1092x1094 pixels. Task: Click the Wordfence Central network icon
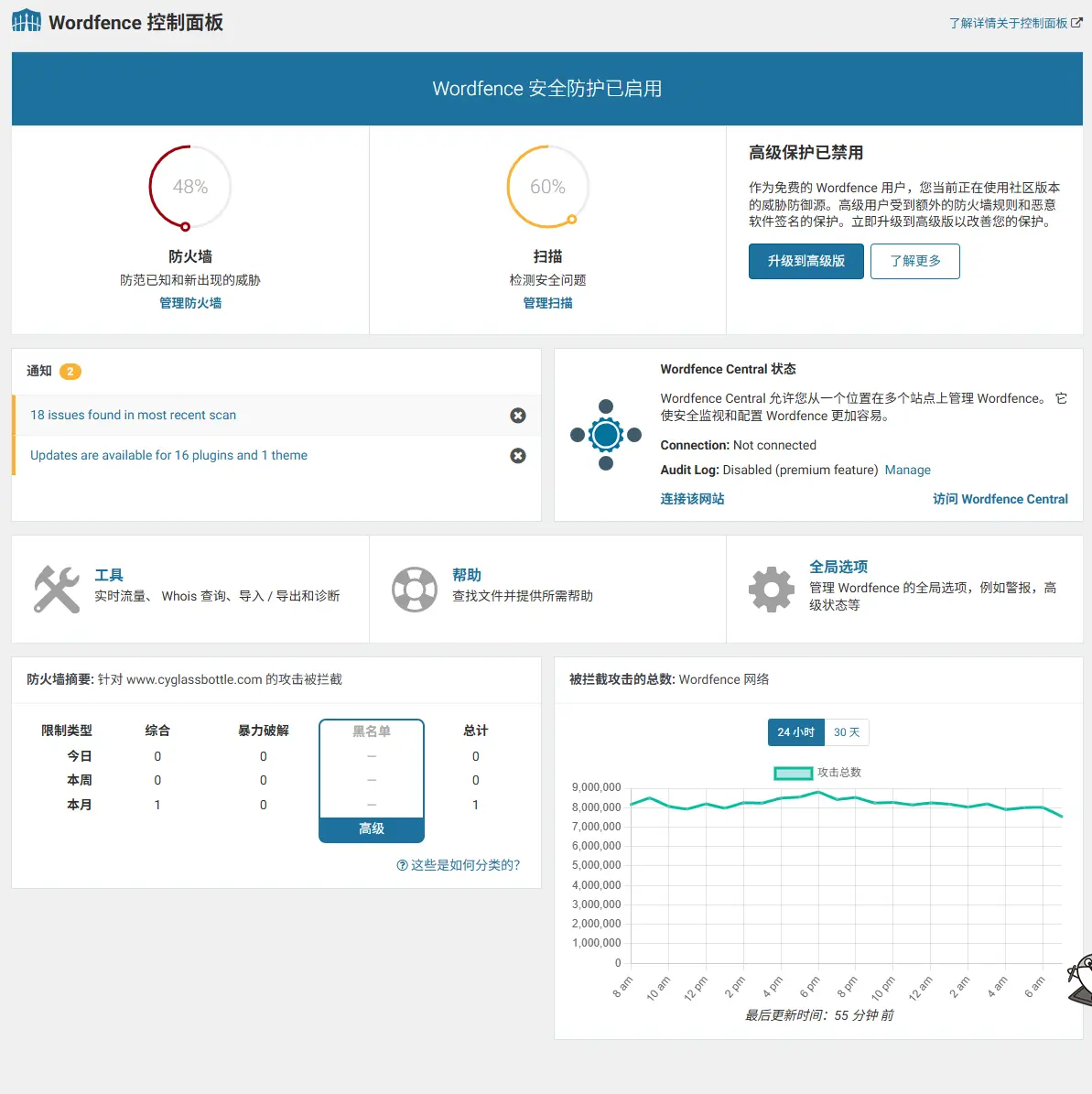(x=606, y=435)
